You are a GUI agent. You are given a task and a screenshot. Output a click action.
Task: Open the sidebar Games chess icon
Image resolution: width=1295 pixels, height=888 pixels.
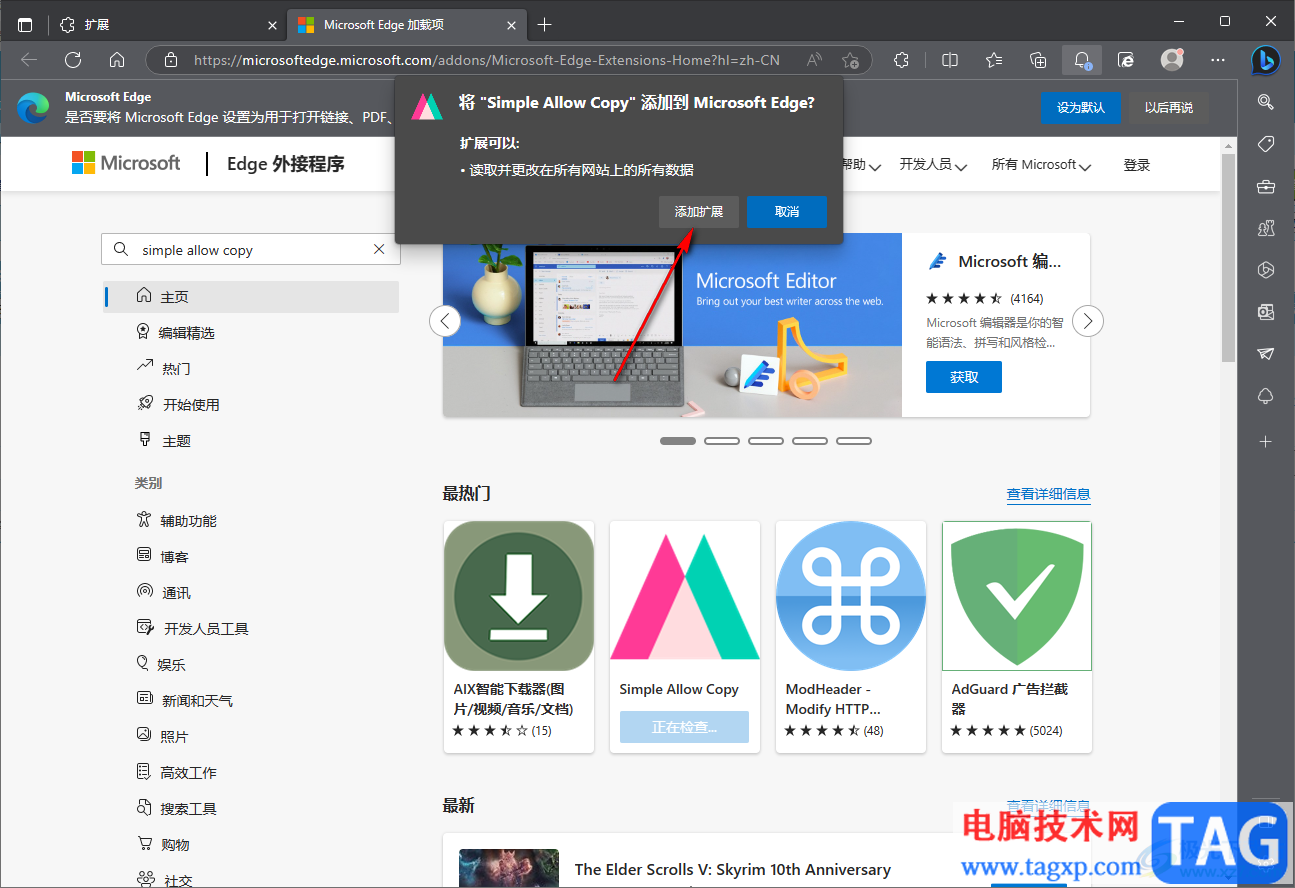[x=1265, y=228]
